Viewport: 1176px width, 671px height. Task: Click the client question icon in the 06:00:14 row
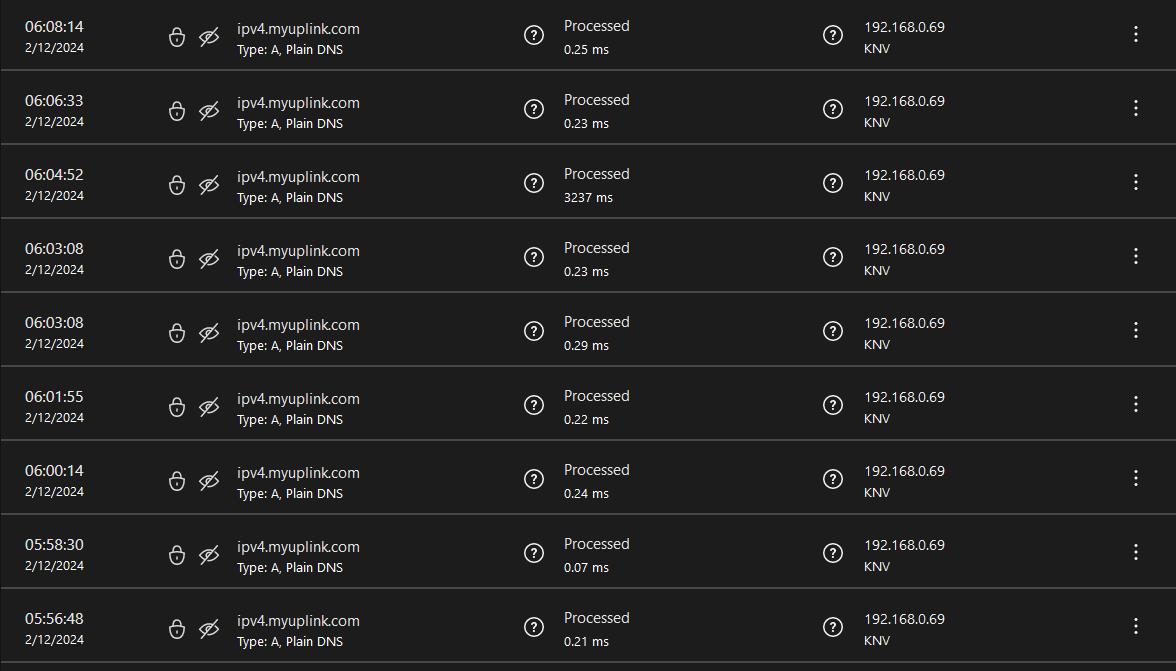[832, 479]
